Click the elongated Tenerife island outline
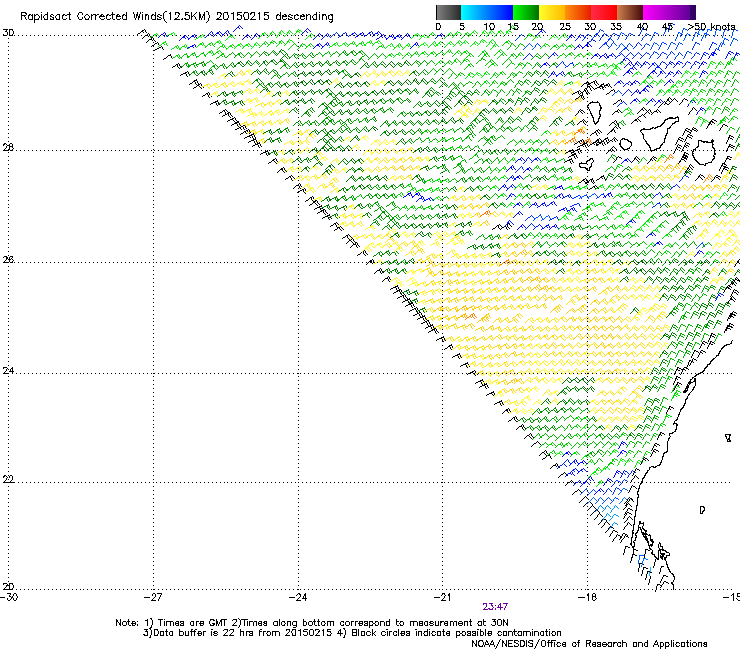The height and width of the screenshot is (650, 740). pyautogui.click(x=659, y=134)
